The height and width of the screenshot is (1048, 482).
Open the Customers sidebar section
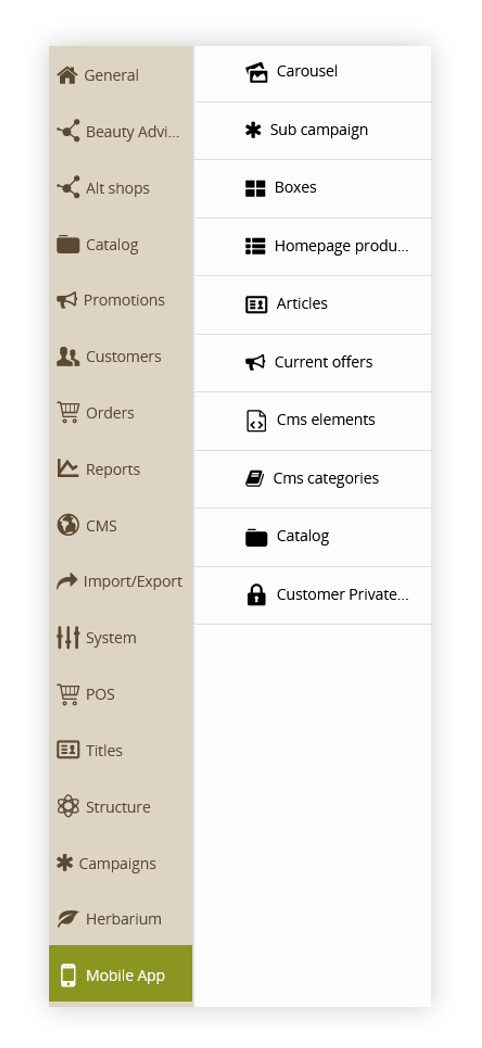(121, 356)
